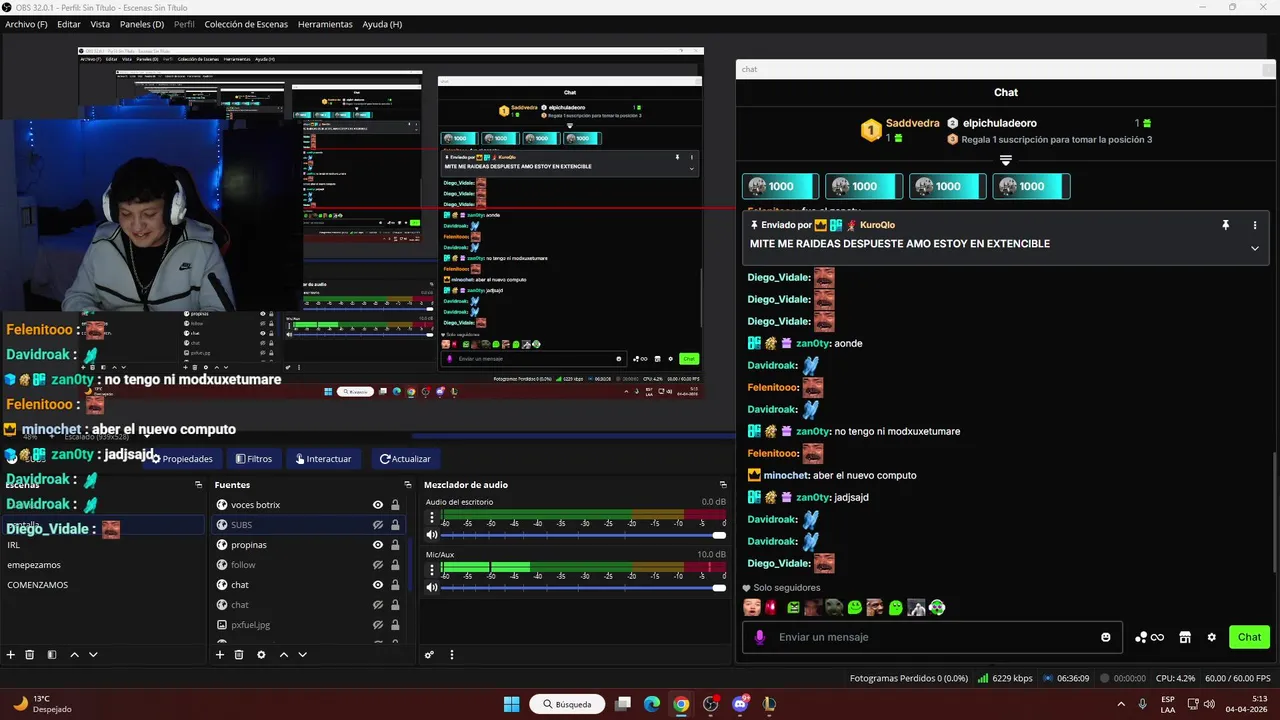The image size is (1280, 720).
Task: Add a new scene with the plus icon
Action: (x=11, y=655)
